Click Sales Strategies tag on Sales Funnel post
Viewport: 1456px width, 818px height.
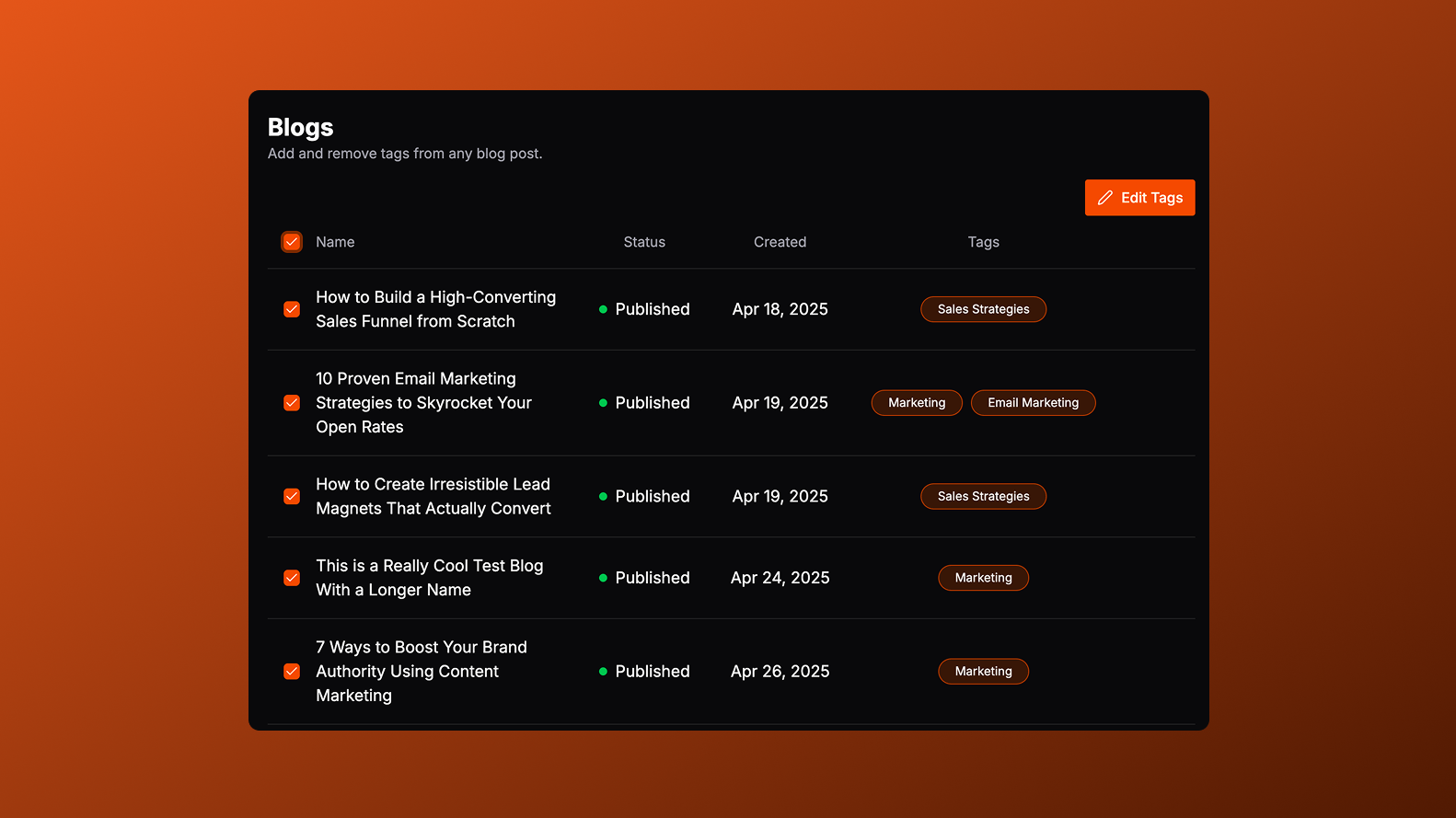(x=983, y=309)
